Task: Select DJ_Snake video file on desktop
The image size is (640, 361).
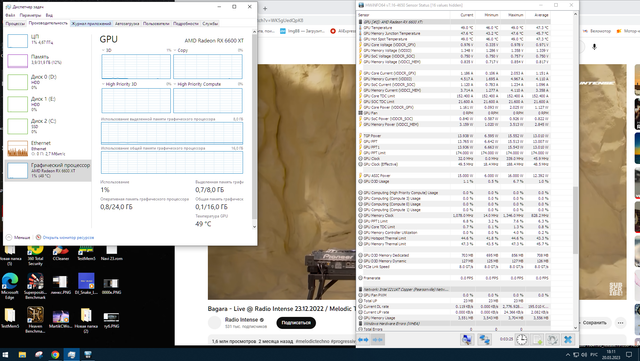Action: tap(86, 284)
